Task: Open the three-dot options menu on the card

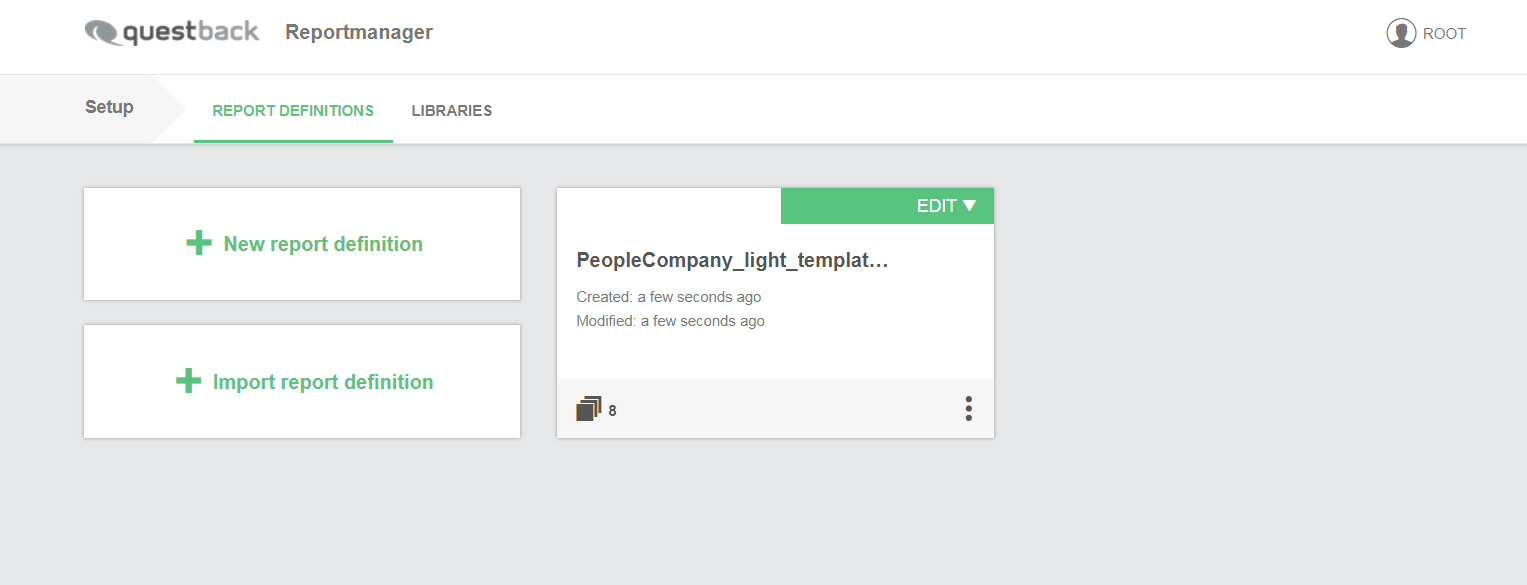Action: [x=968, y=408]
